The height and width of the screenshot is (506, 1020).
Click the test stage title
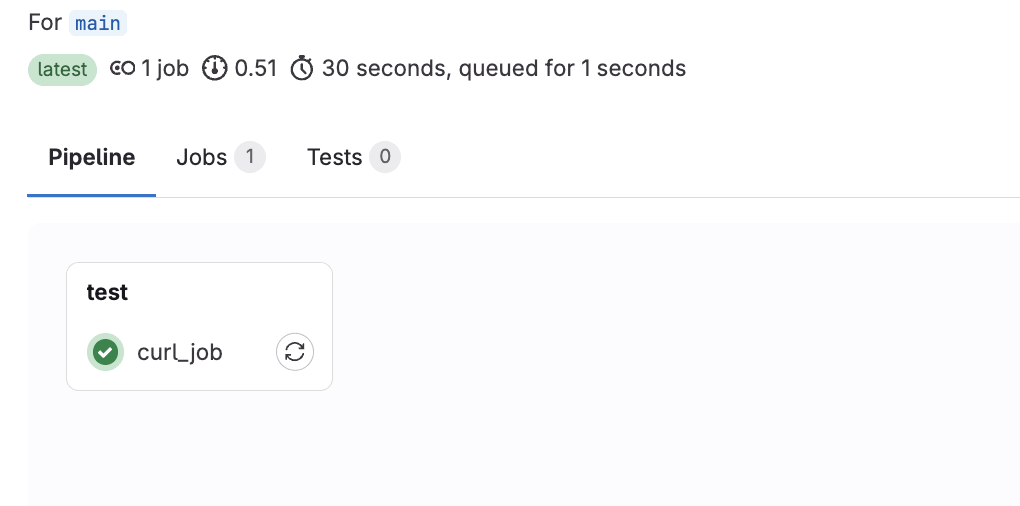[x=107, y=293]
